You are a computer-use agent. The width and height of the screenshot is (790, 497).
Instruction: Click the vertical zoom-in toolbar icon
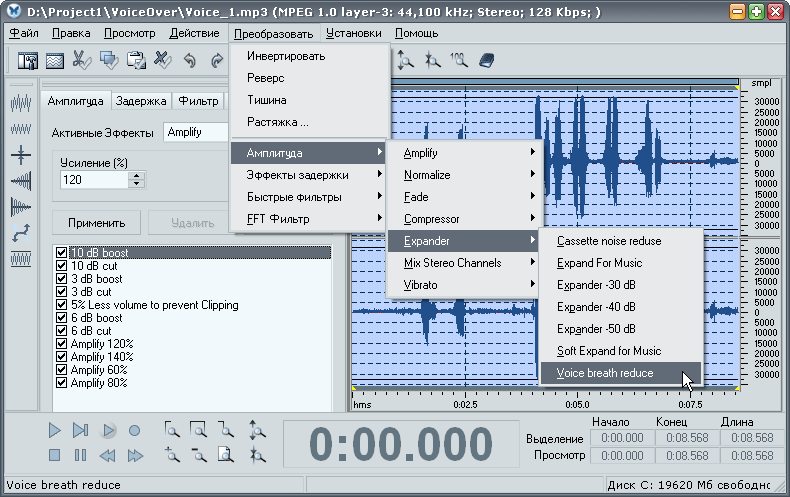point(405,60)
